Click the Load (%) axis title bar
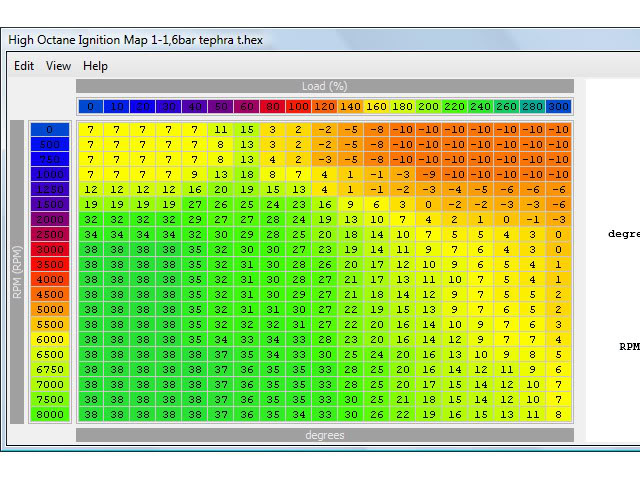 (325, 86)
